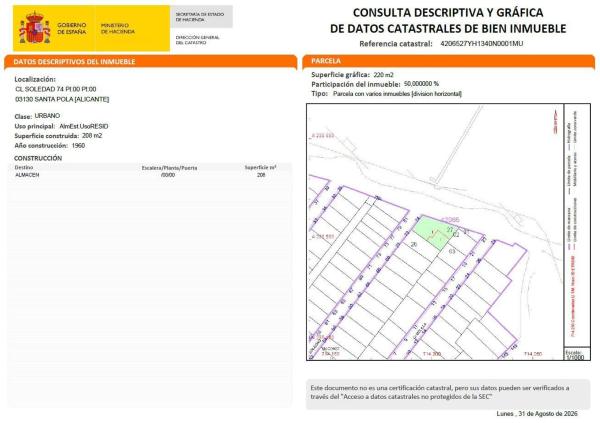Select 'Parcela con varios inmuebles [division horizontal]'
The image size is (600, 423).
pyautogui.click(x=397, y=94)
